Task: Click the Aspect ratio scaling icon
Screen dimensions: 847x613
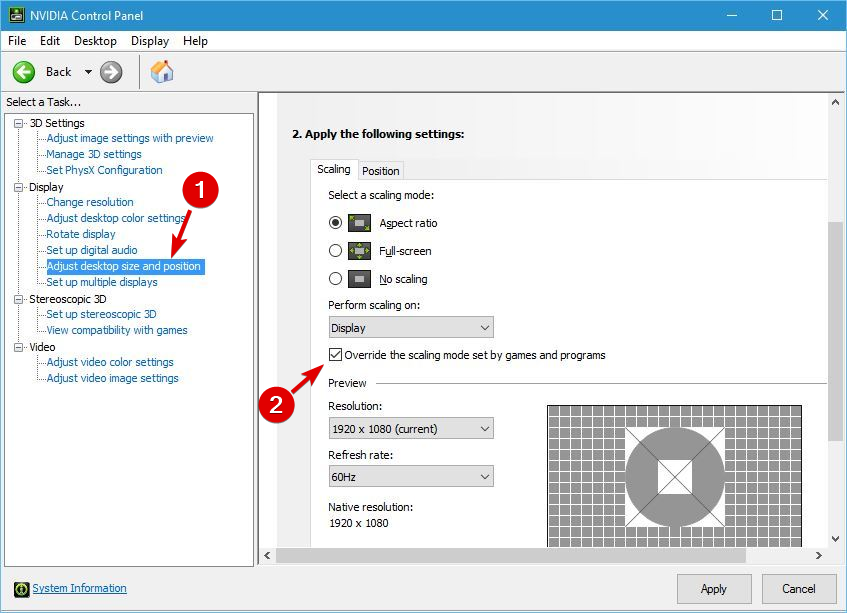Action: point(359,223)
